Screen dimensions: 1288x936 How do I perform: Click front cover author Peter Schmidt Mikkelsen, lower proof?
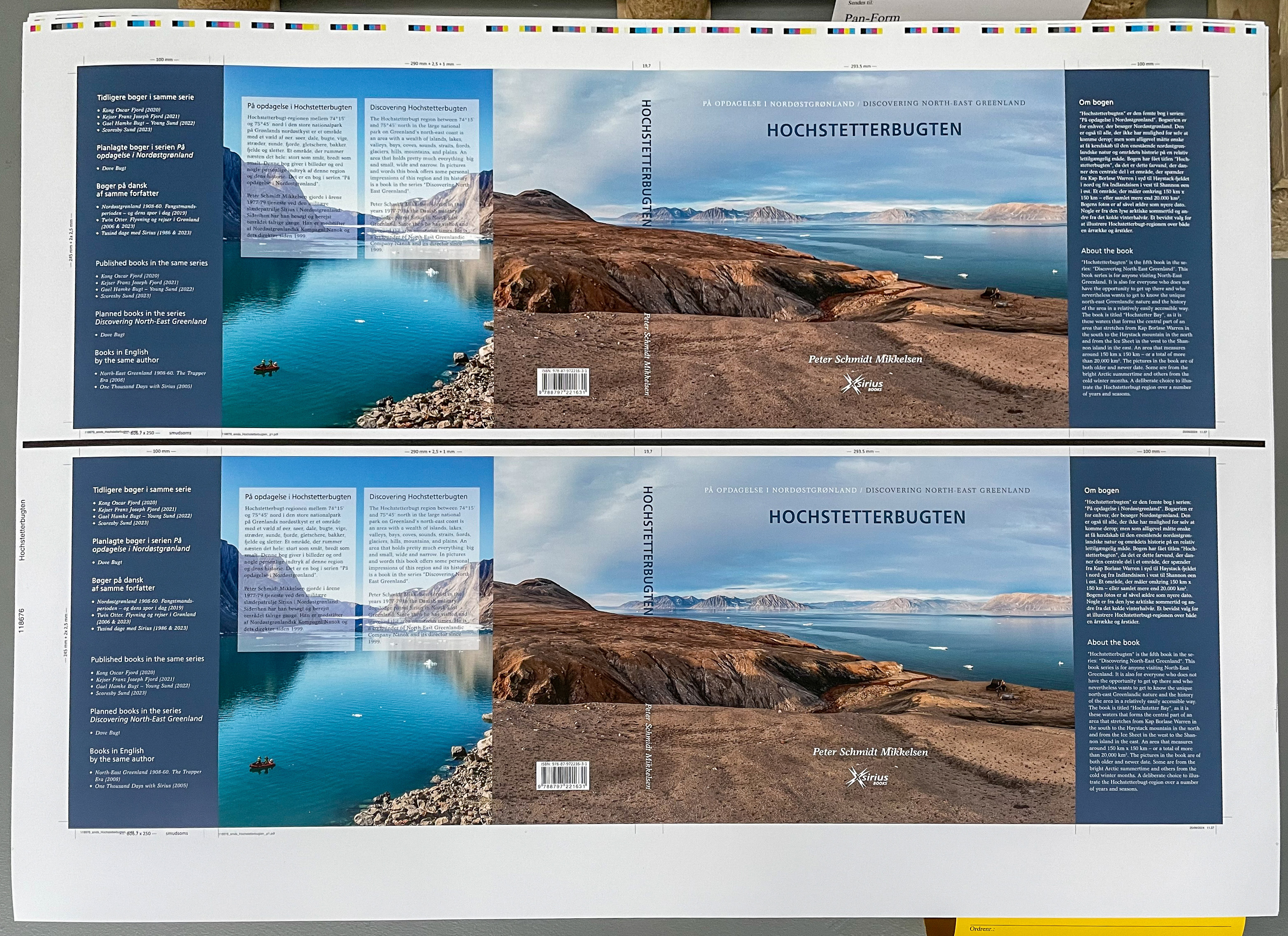(x=870, y=752)
